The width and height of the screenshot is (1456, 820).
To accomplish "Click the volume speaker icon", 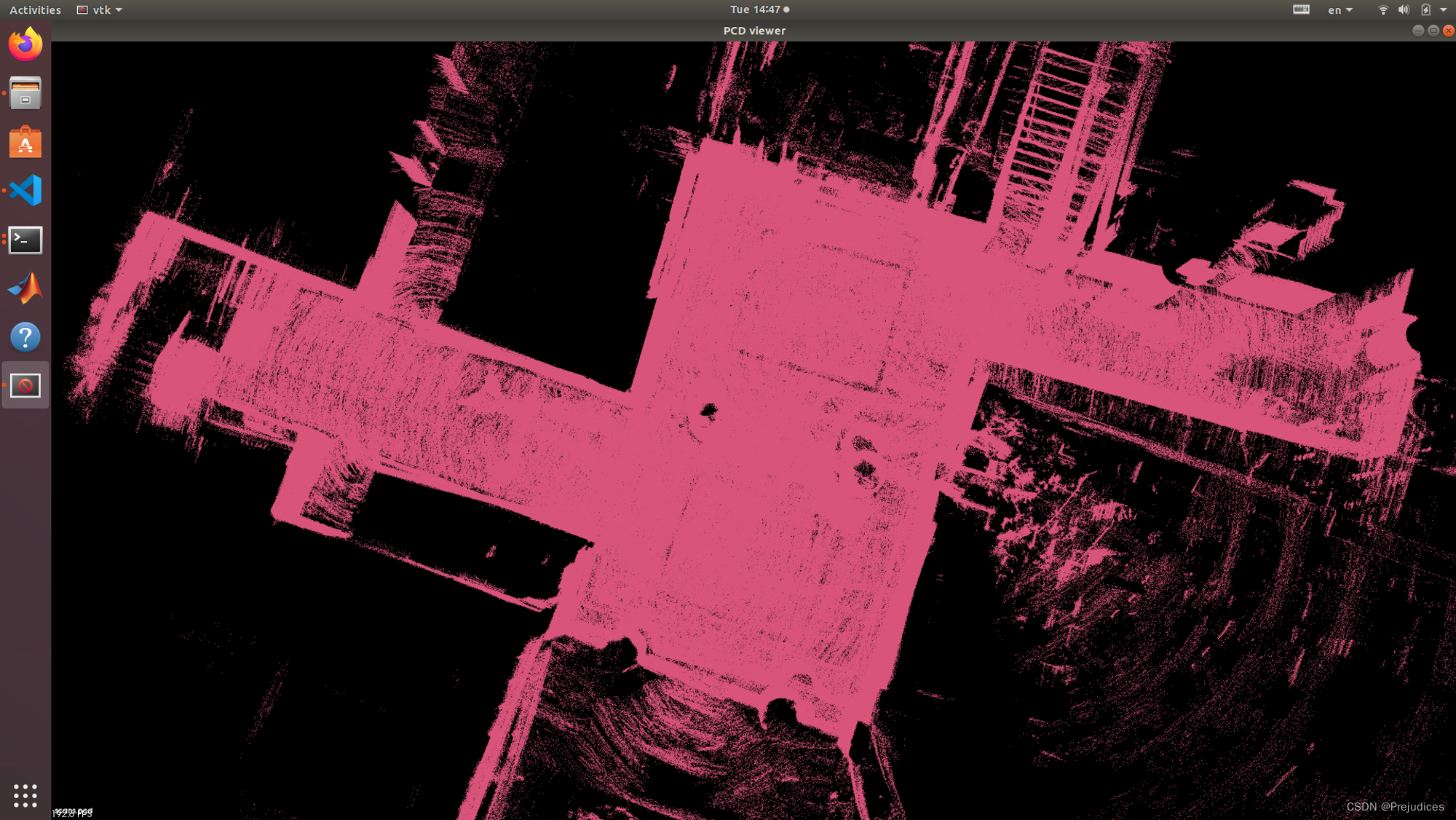I will 1404,9.
